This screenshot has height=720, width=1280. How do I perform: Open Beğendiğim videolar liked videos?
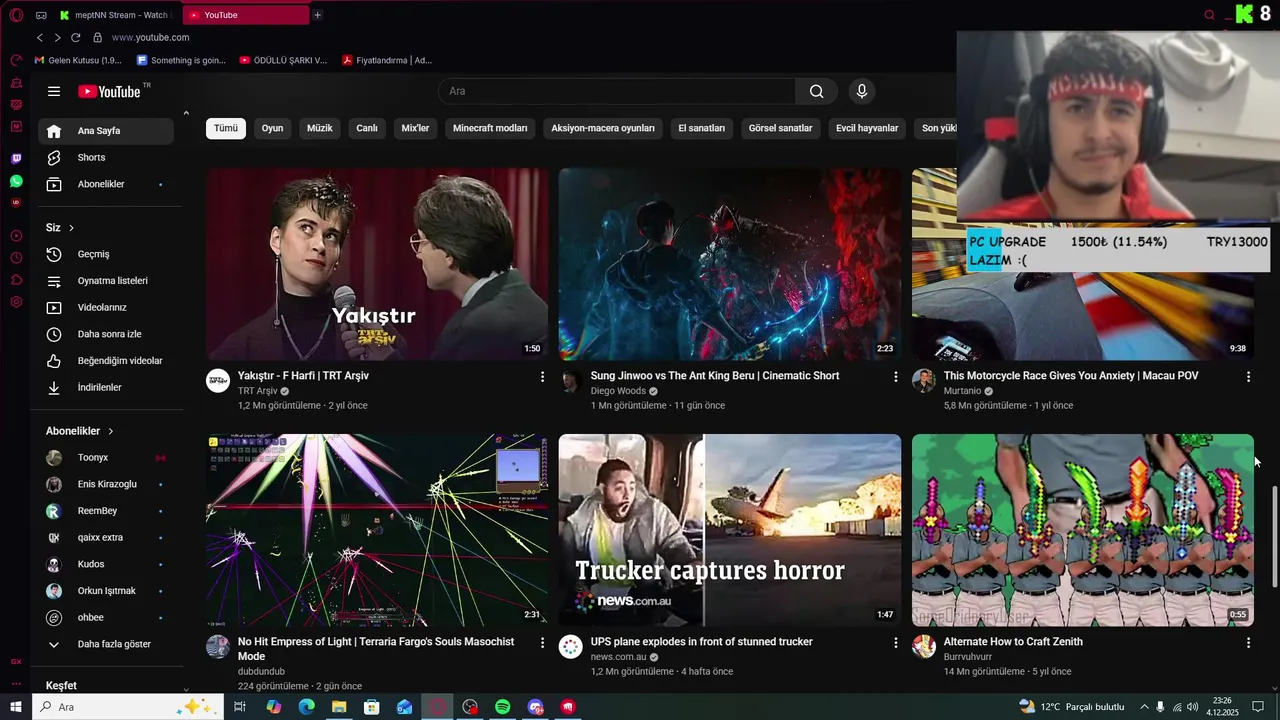click(106, 361)
